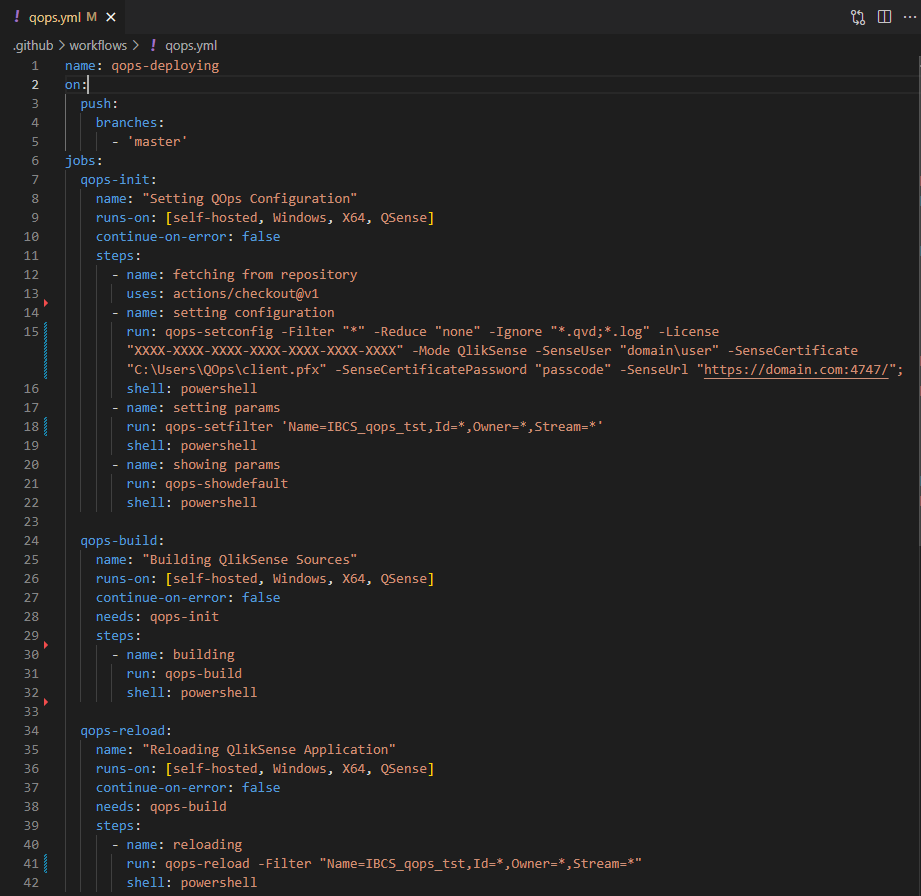921x896 pixels.
Task: Close the qops.yml editor tab
Action: click(110, 17)
